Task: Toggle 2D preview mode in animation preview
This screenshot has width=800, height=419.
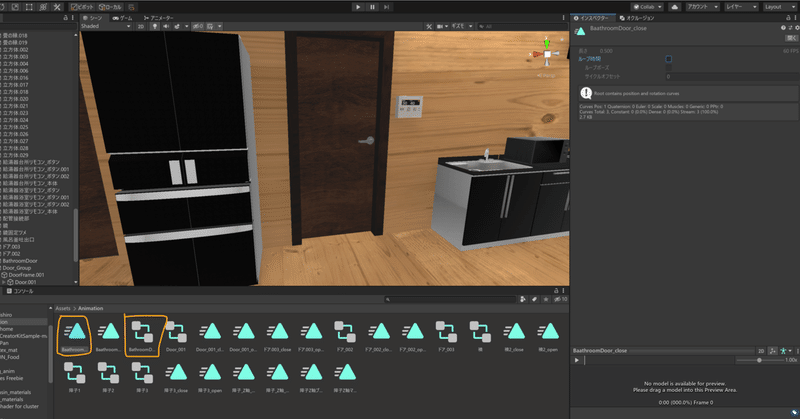Action: [761, 351]
